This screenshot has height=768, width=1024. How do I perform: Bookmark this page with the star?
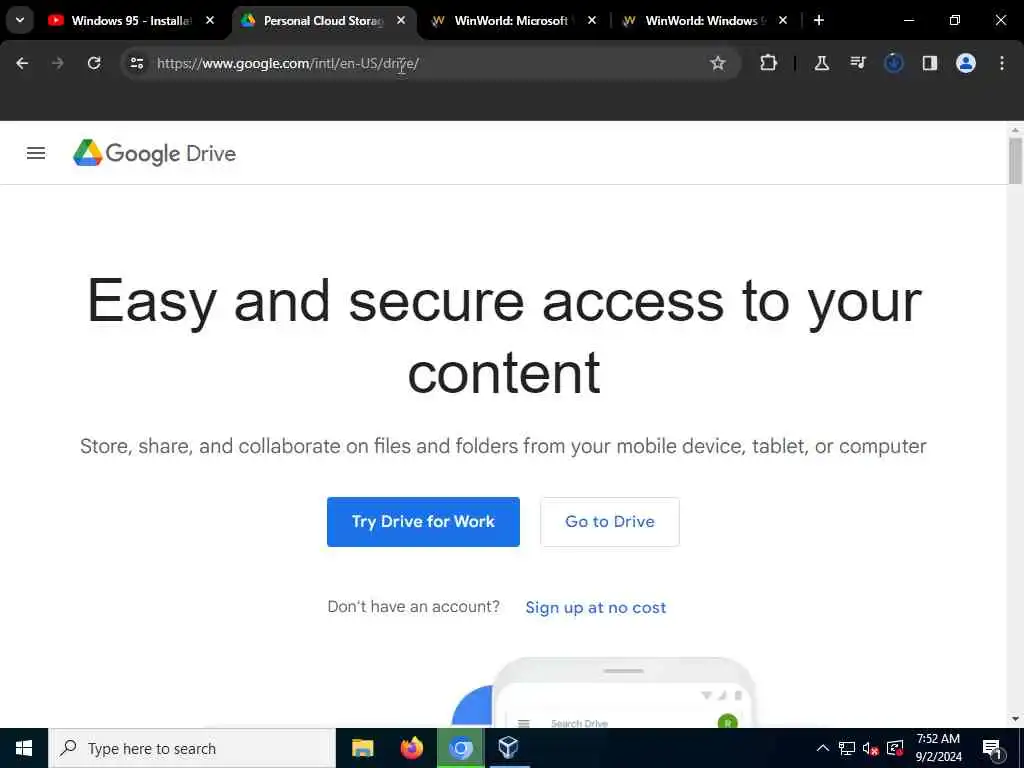[x=718, y=63]
